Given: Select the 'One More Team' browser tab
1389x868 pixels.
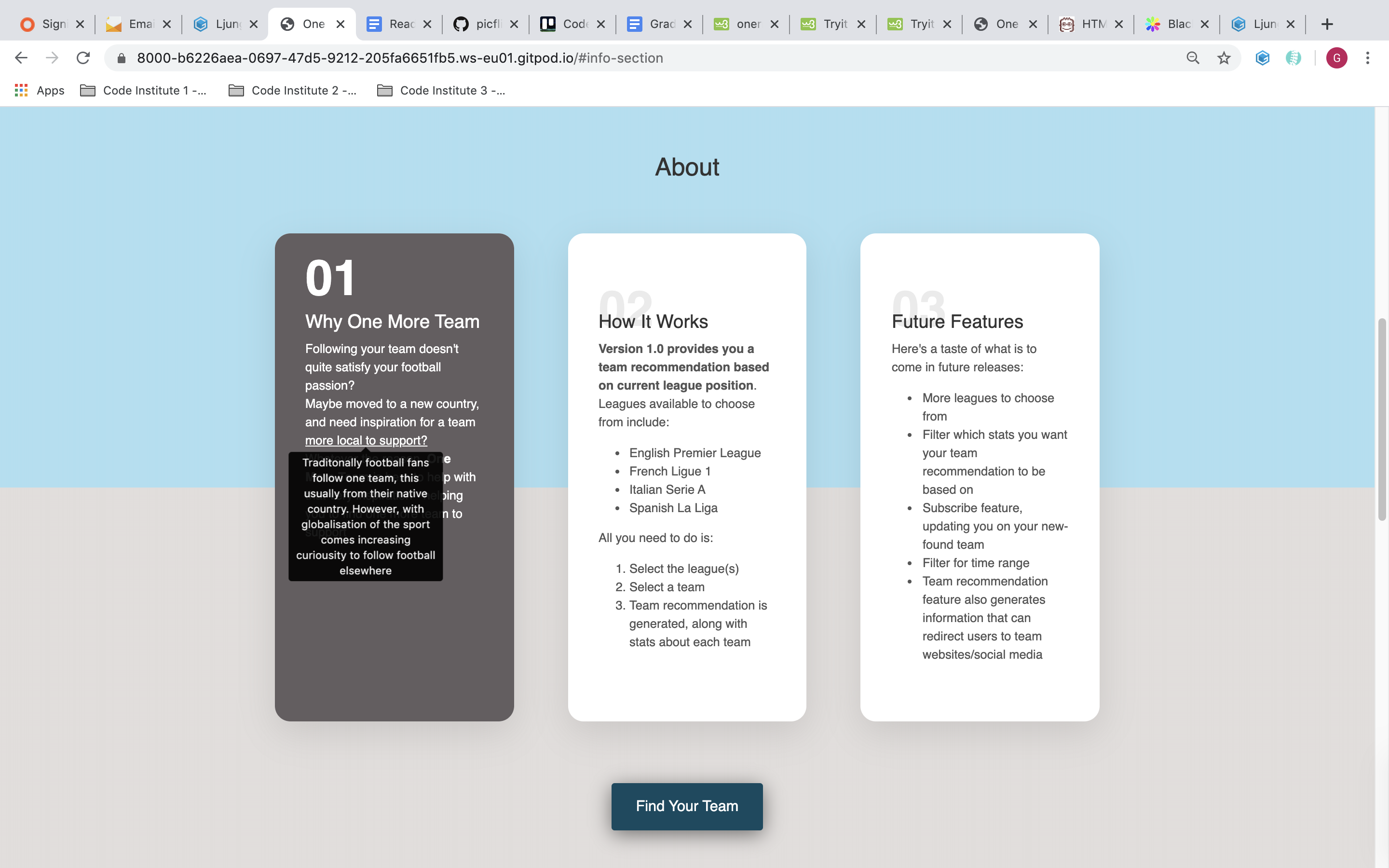Looking at the screenshot, I should pyautogui.click(x=313, y=24).
